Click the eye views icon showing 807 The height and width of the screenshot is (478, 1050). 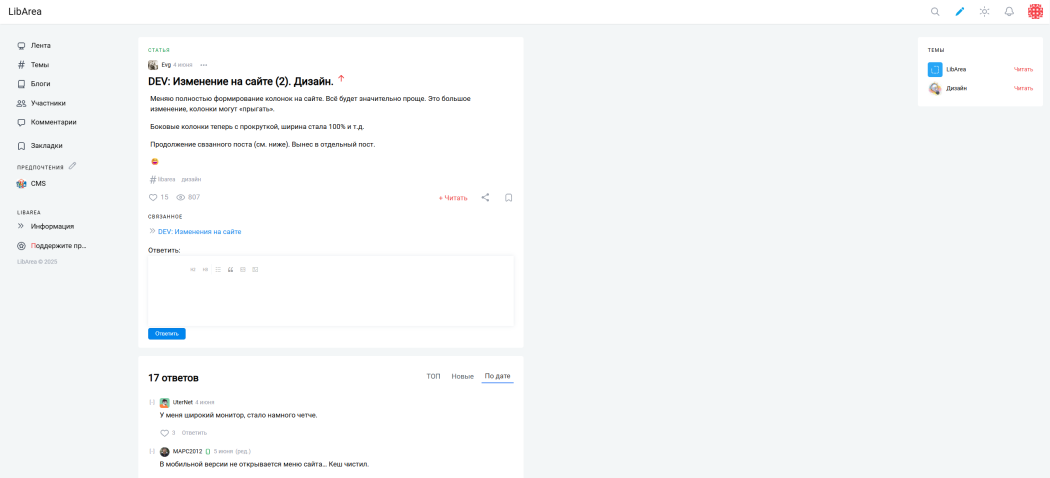click(180, 197)
